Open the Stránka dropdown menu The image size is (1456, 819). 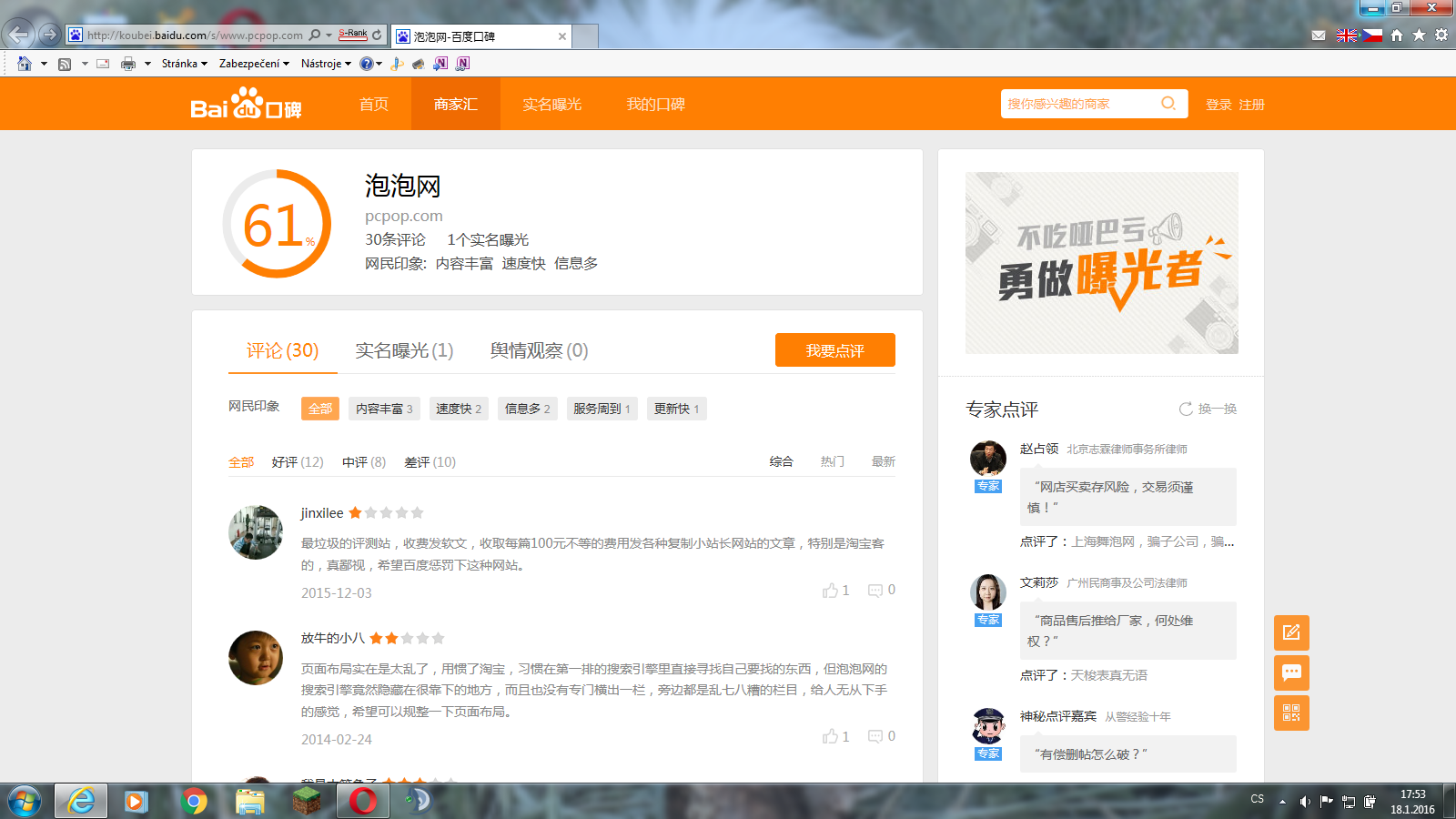185,64
